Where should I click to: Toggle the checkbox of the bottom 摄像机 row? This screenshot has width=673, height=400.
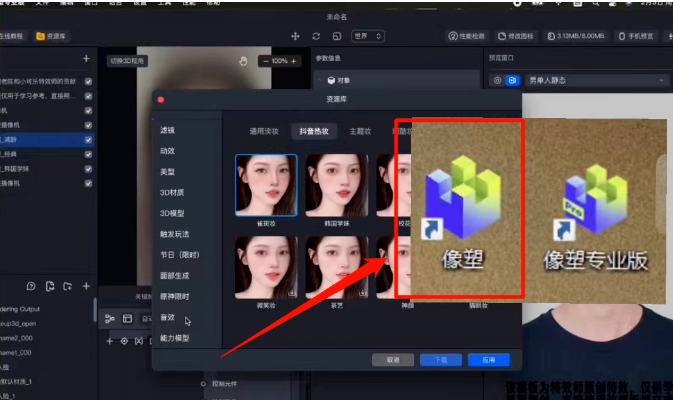tap(88, 183)
